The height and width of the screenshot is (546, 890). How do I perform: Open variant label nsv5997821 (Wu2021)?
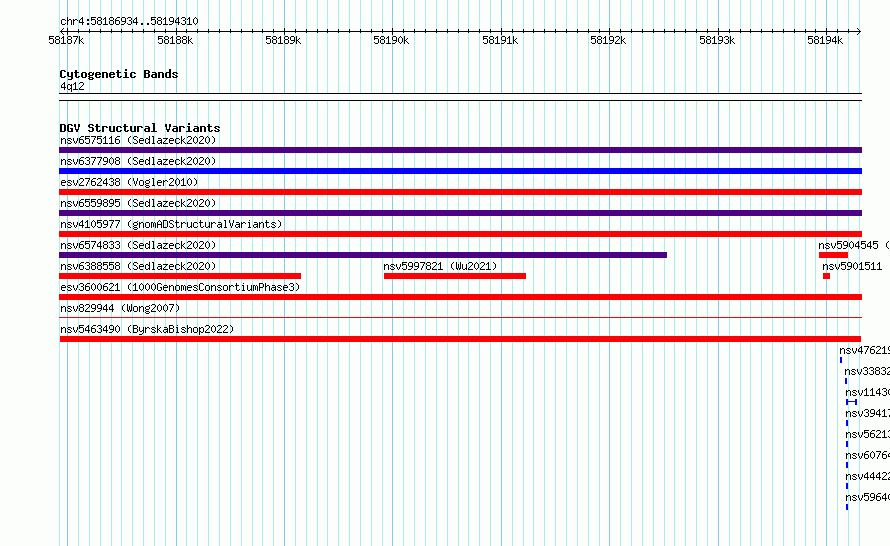pos(440,266)
